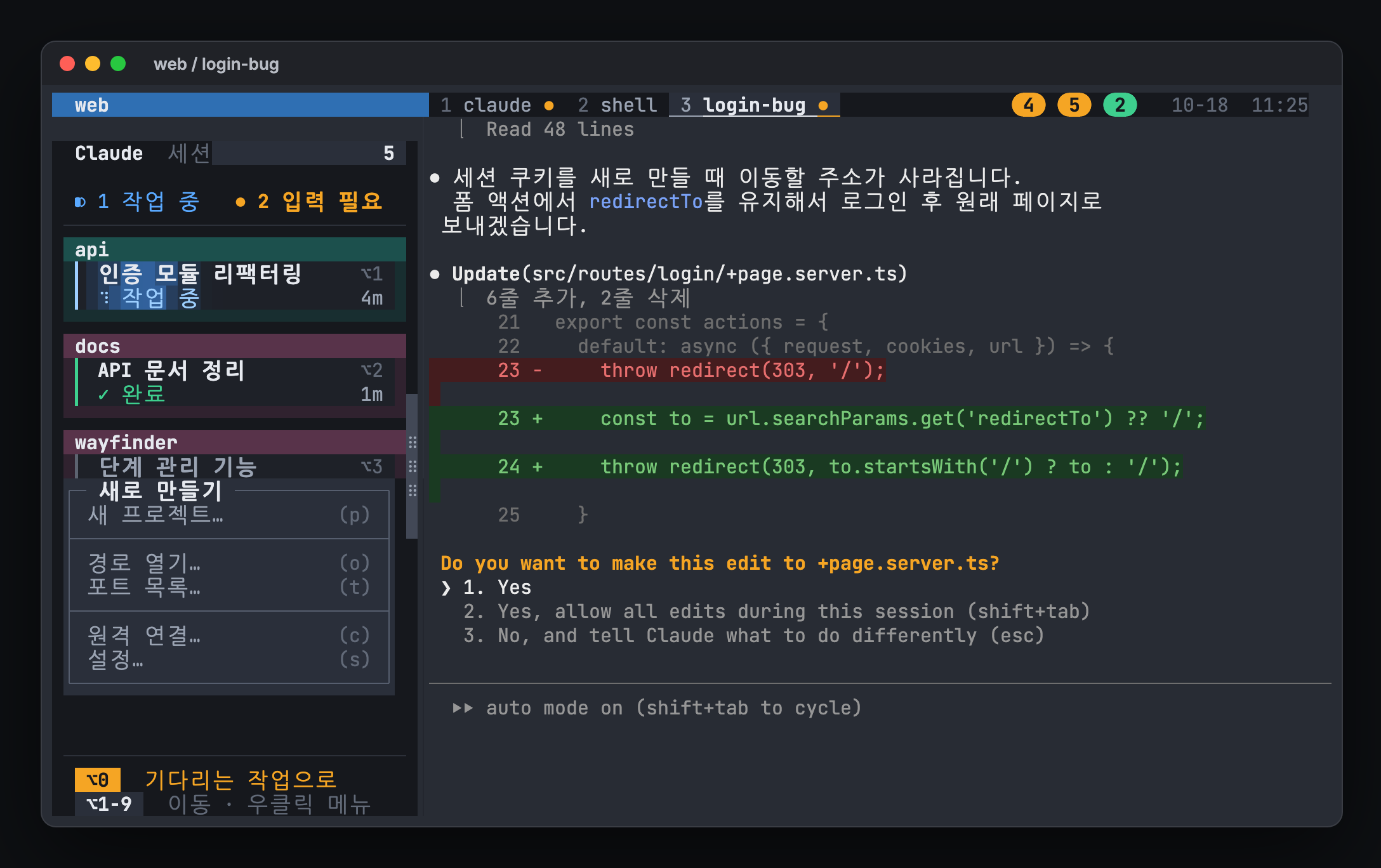
Task: Click the auto mode on indicator
Action: pos(657,708)
